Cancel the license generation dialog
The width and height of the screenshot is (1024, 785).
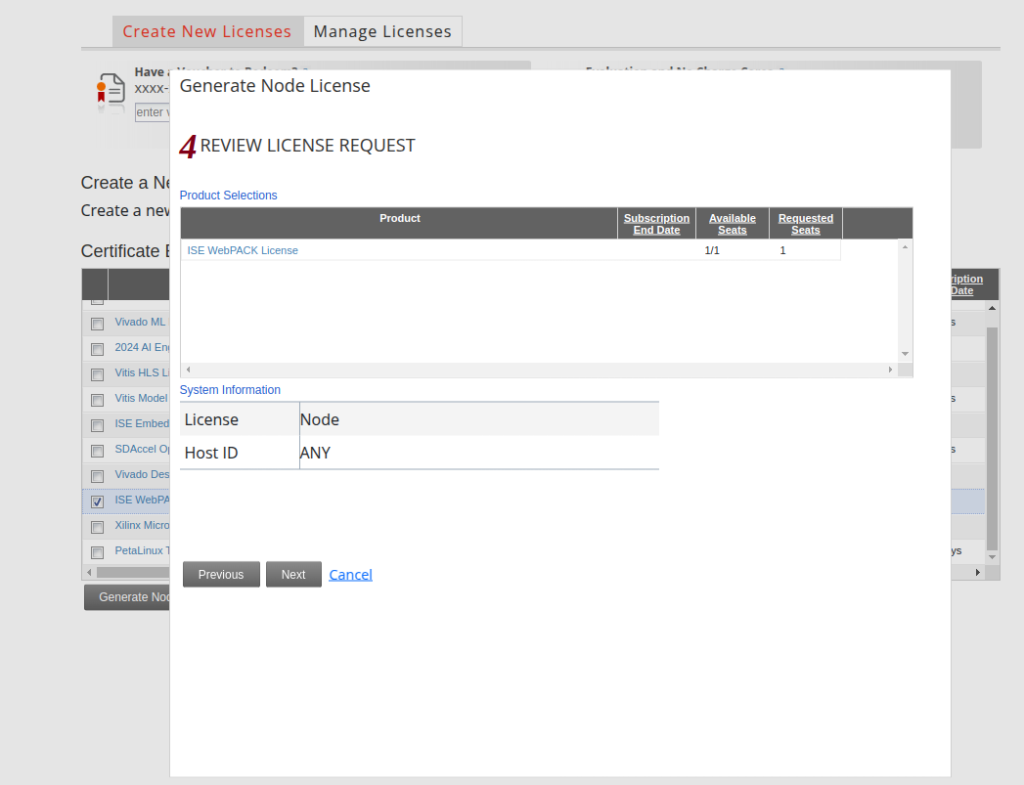tap(351, 575)
